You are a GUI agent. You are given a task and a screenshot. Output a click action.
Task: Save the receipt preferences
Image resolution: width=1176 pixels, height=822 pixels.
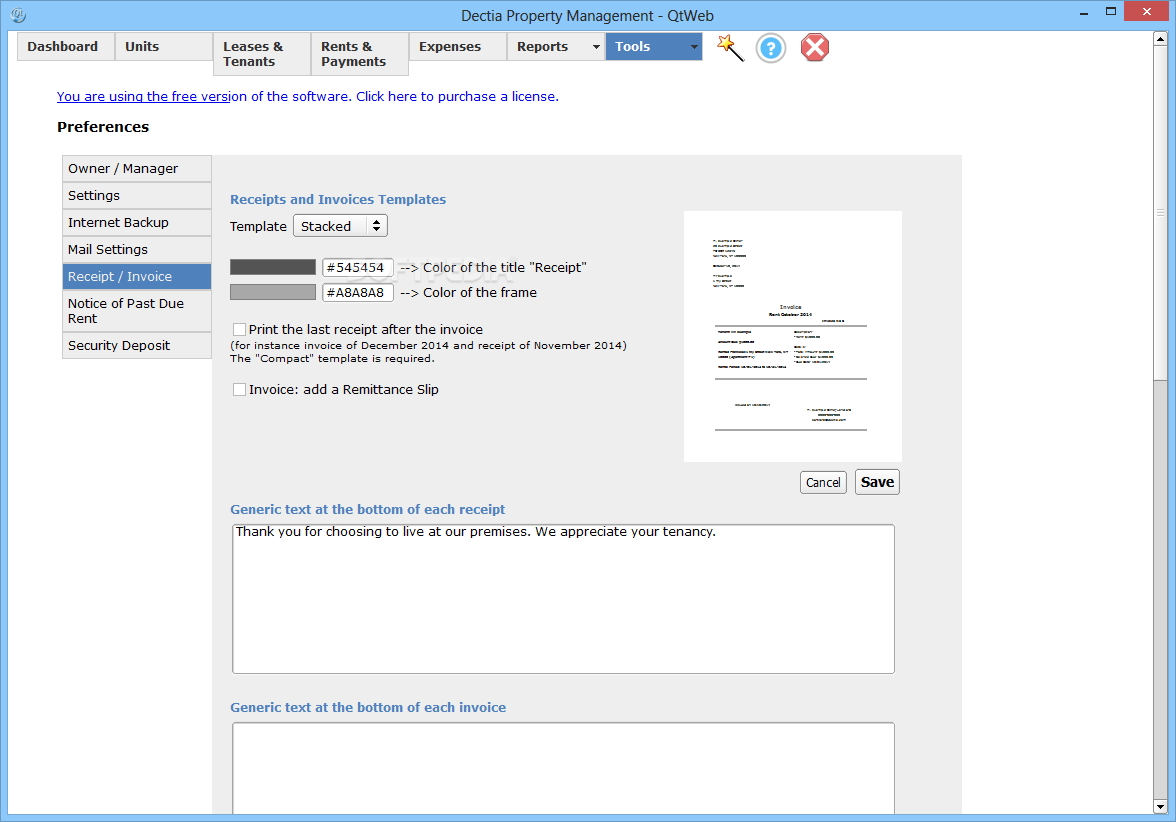pyautogui.click(x=877, y=482)
